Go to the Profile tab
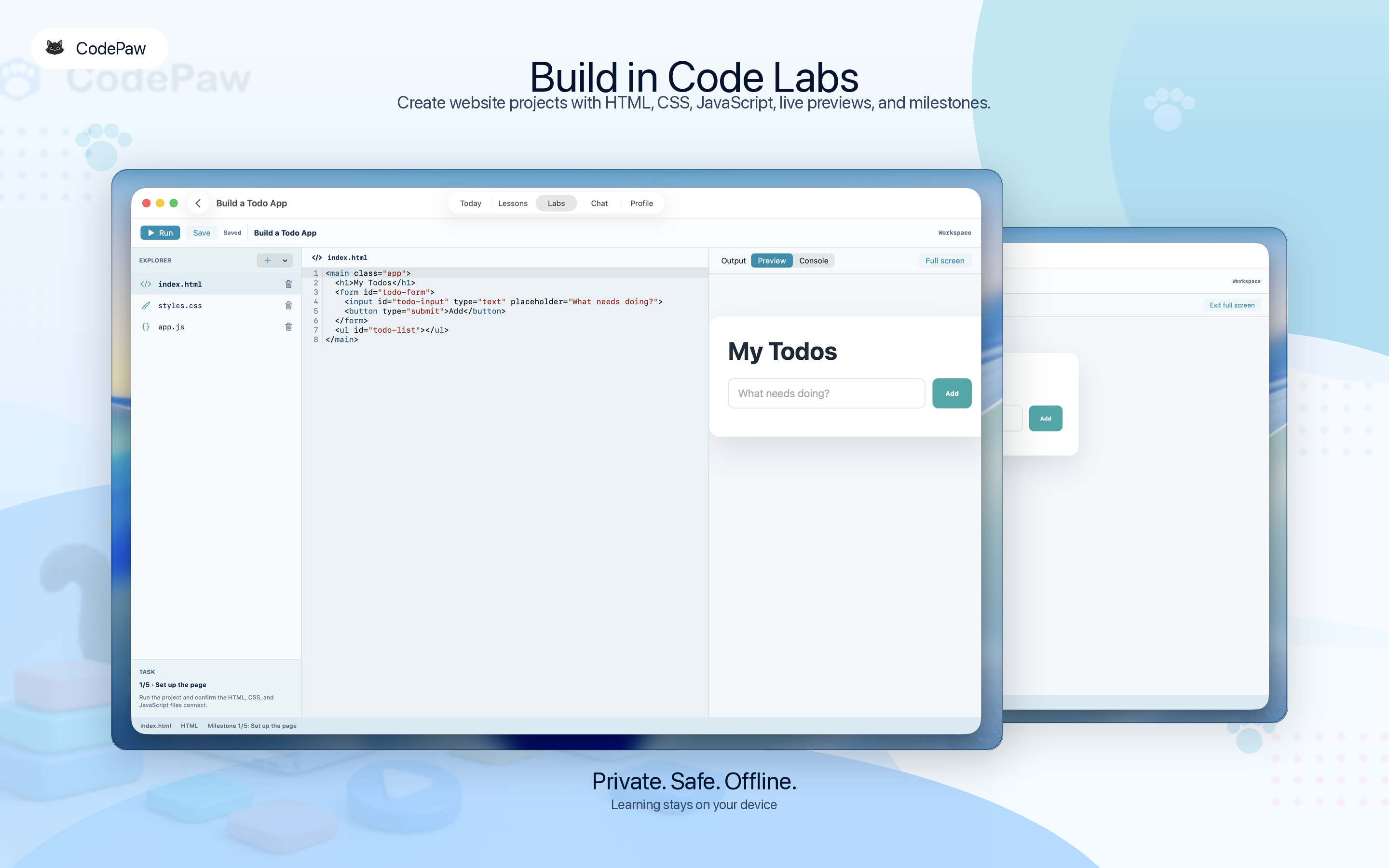Viewport: 1389px width, 868px height. 642,203
